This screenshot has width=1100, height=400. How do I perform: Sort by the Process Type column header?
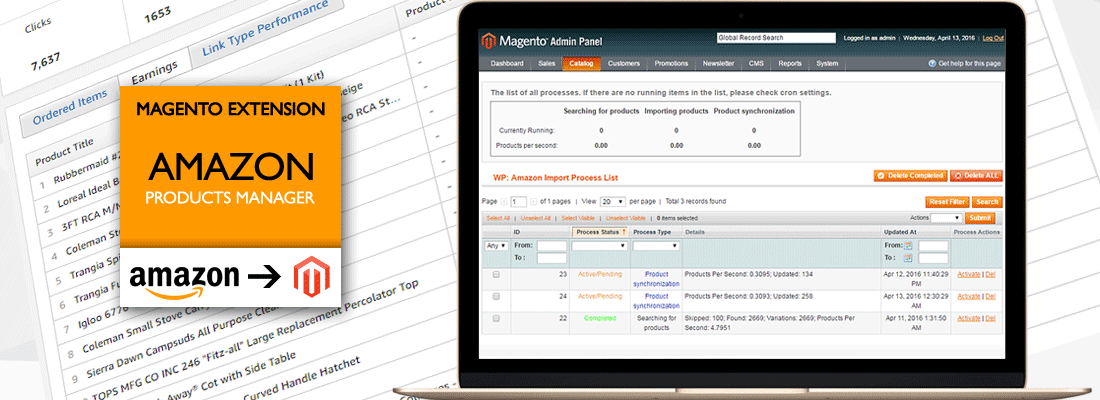652,232
